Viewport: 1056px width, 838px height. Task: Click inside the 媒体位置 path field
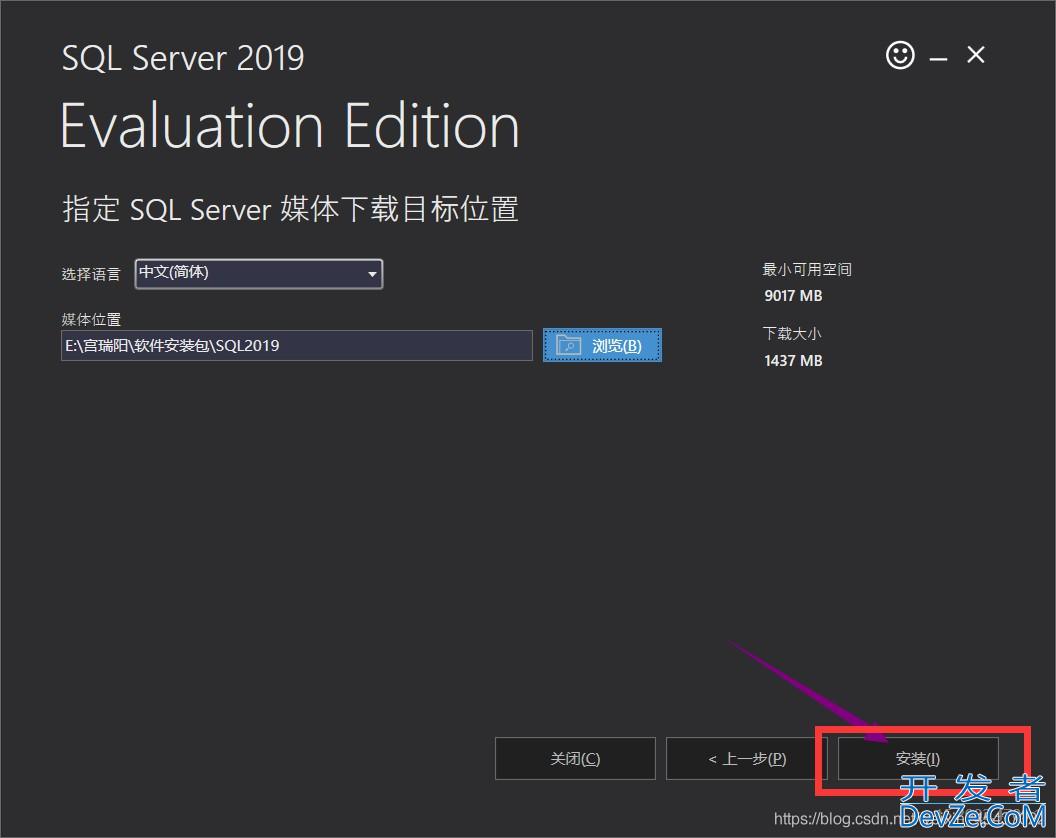(x=296, y=346)
